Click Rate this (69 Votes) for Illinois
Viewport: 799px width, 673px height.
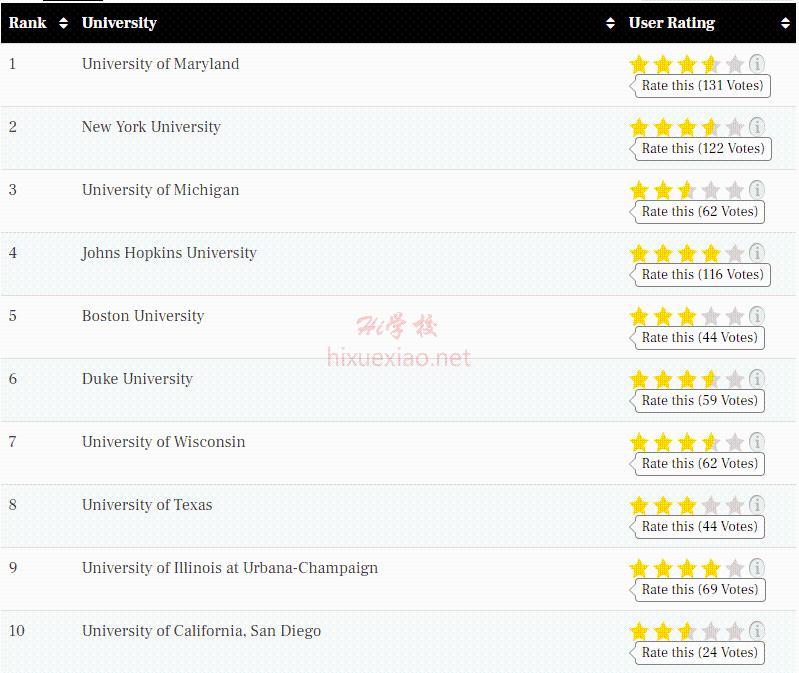[x=698, y=589]
